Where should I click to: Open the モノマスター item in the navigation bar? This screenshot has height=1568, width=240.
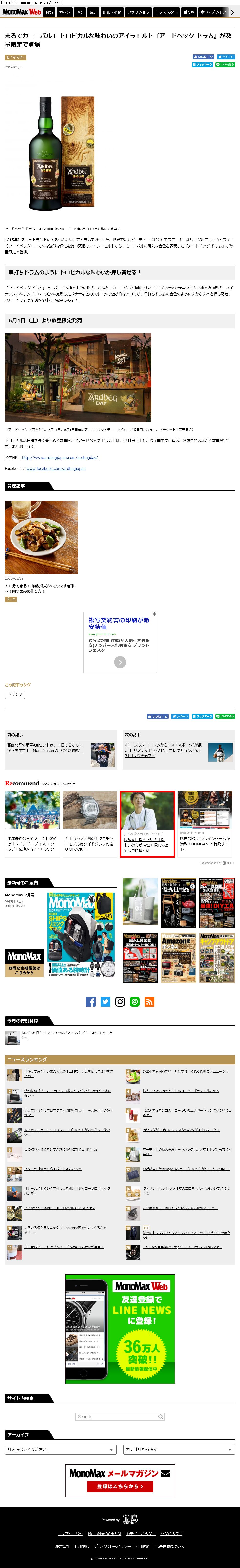click(x=166, y=12)
